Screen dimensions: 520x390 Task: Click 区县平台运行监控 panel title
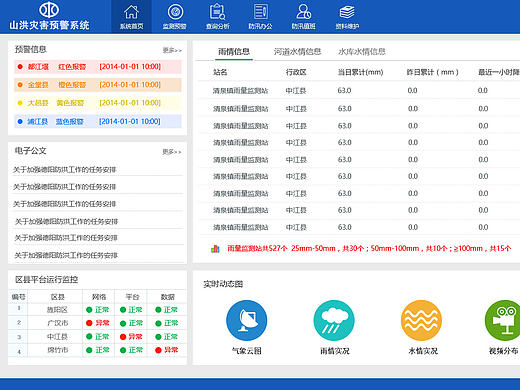(46, 279)
